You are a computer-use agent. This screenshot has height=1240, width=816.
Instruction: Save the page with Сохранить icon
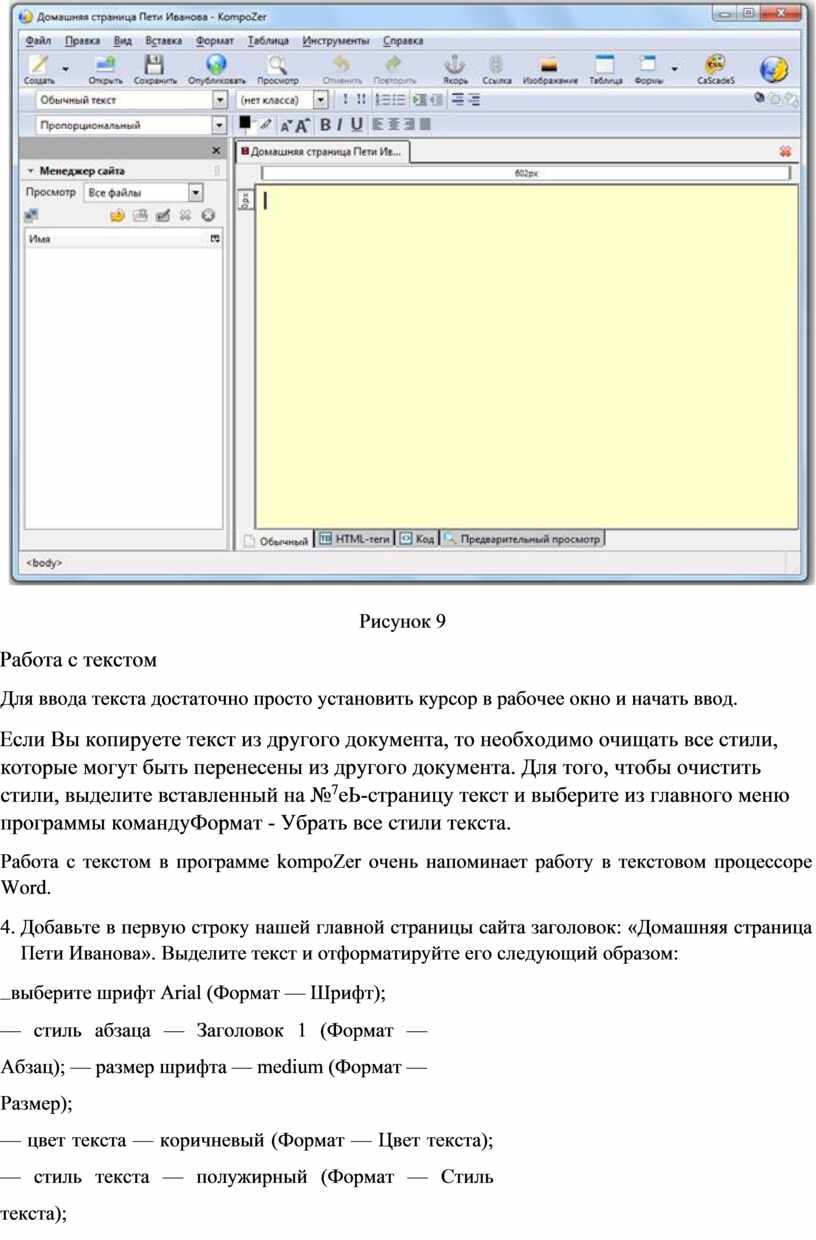pos(155,65)
